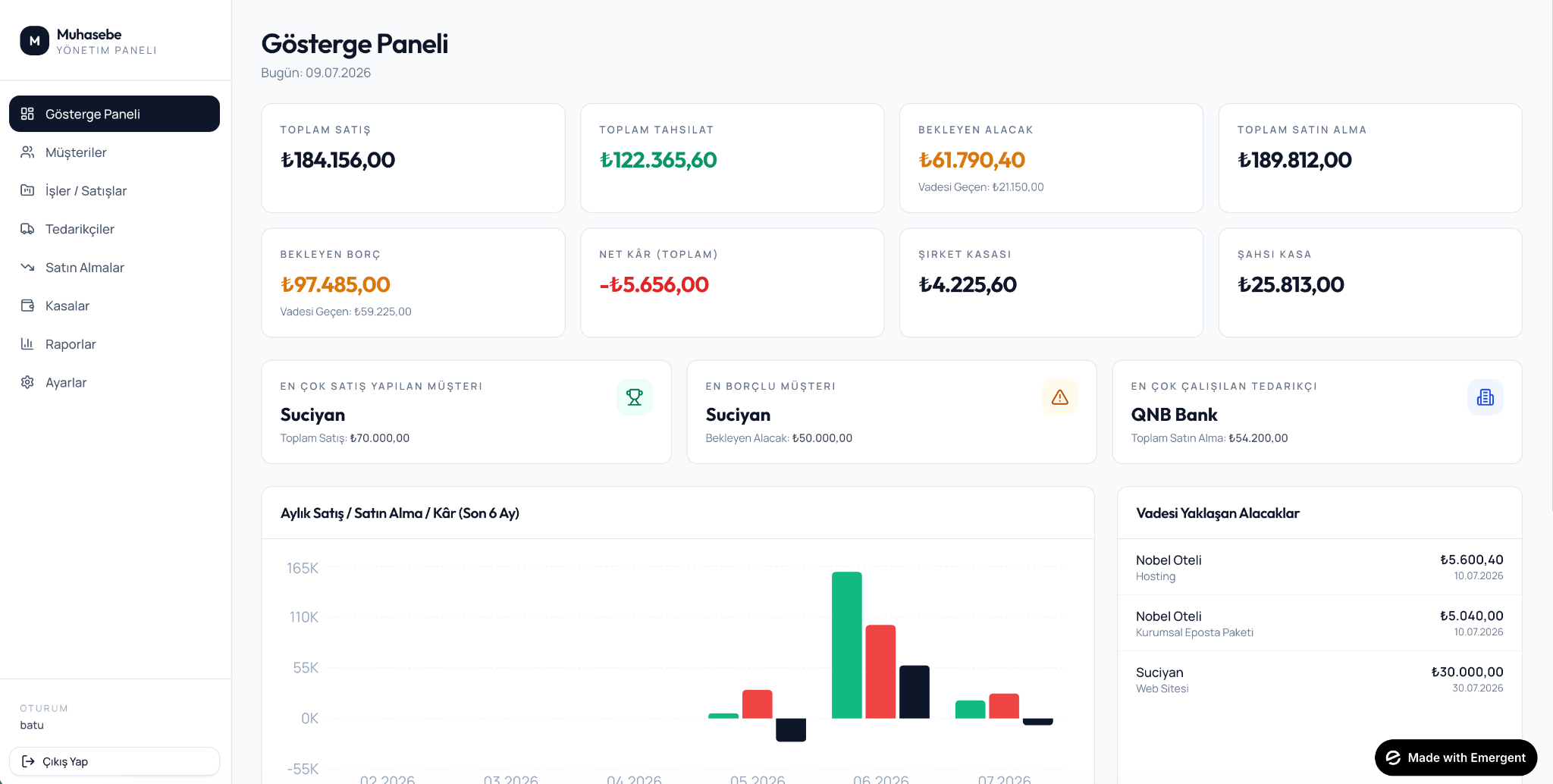Open the Raporlar menu item
Image resolution: width=1553 pixels, height=784 pixels.
coord(115,344)
